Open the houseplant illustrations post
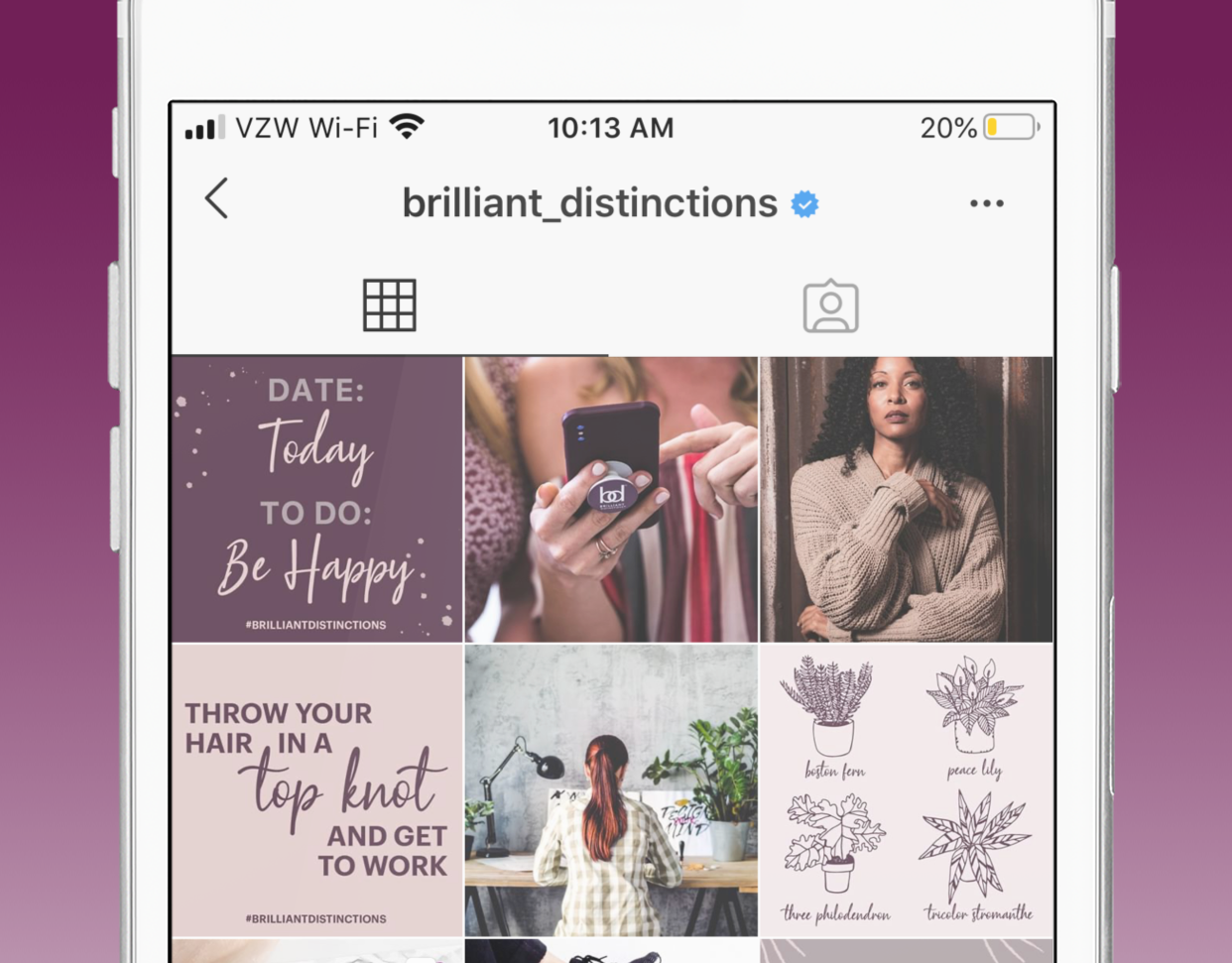 click(906, 790)
